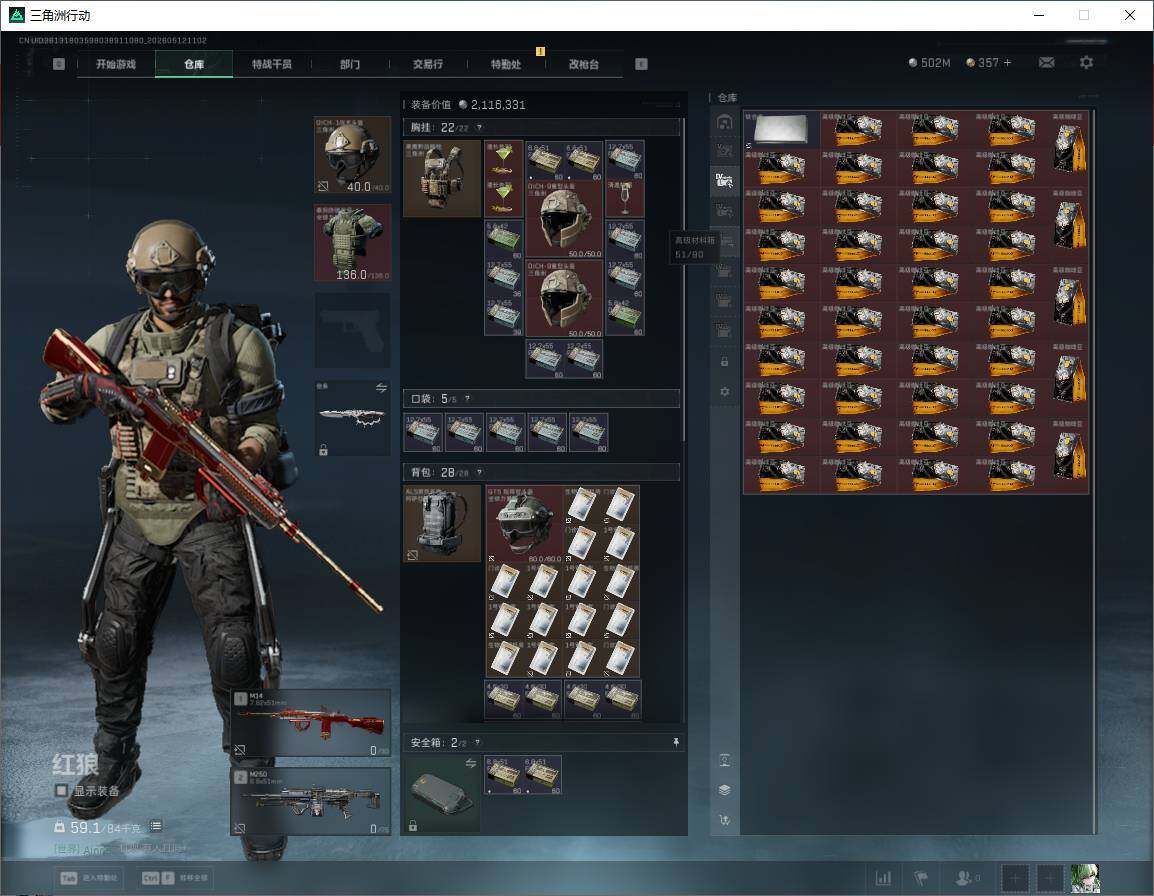
Task: Click the stash sidebar portrait icon
Action: (725, 760)
